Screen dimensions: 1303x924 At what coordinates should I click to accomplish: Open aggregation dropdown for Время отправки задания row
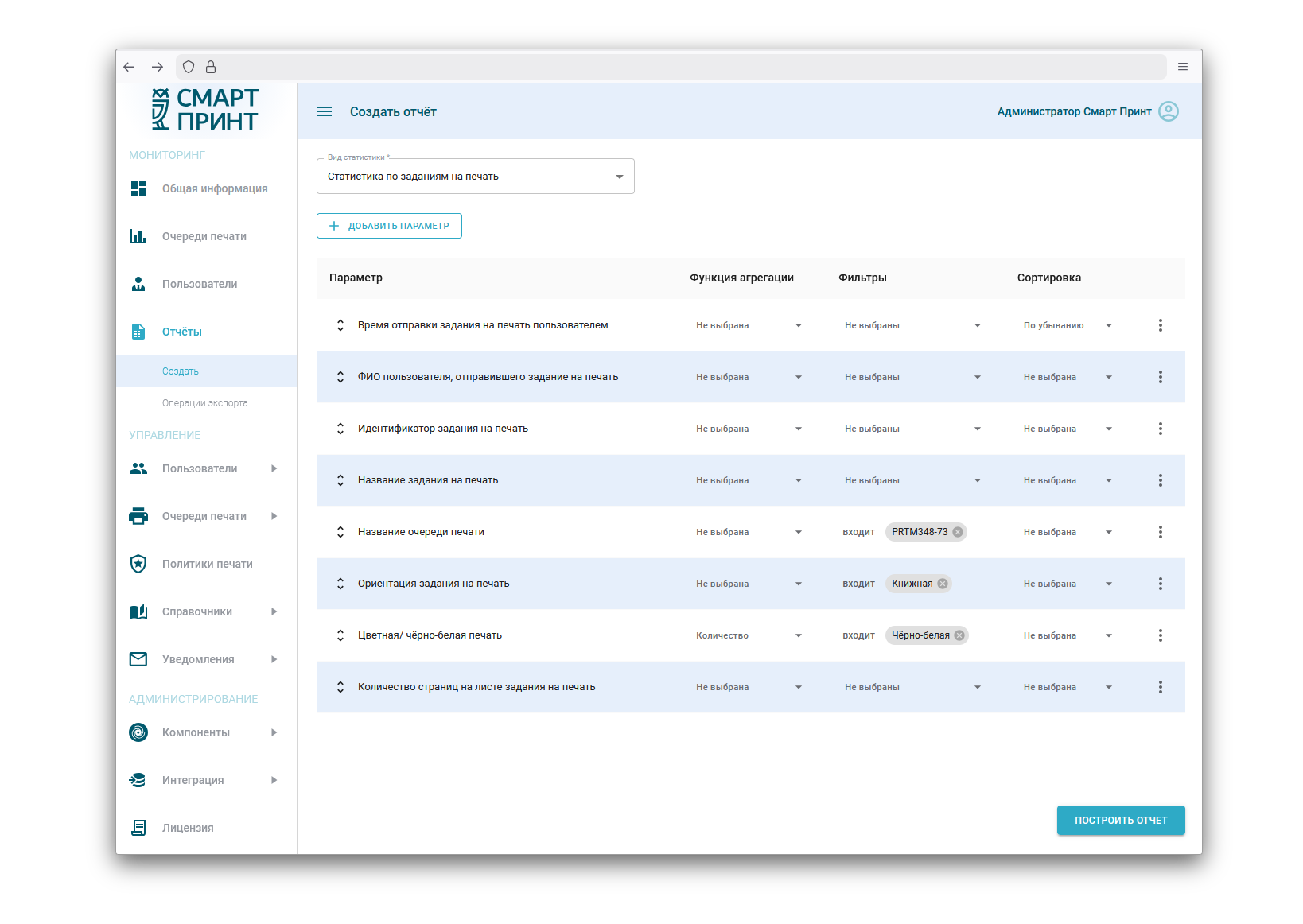[749, 325]
